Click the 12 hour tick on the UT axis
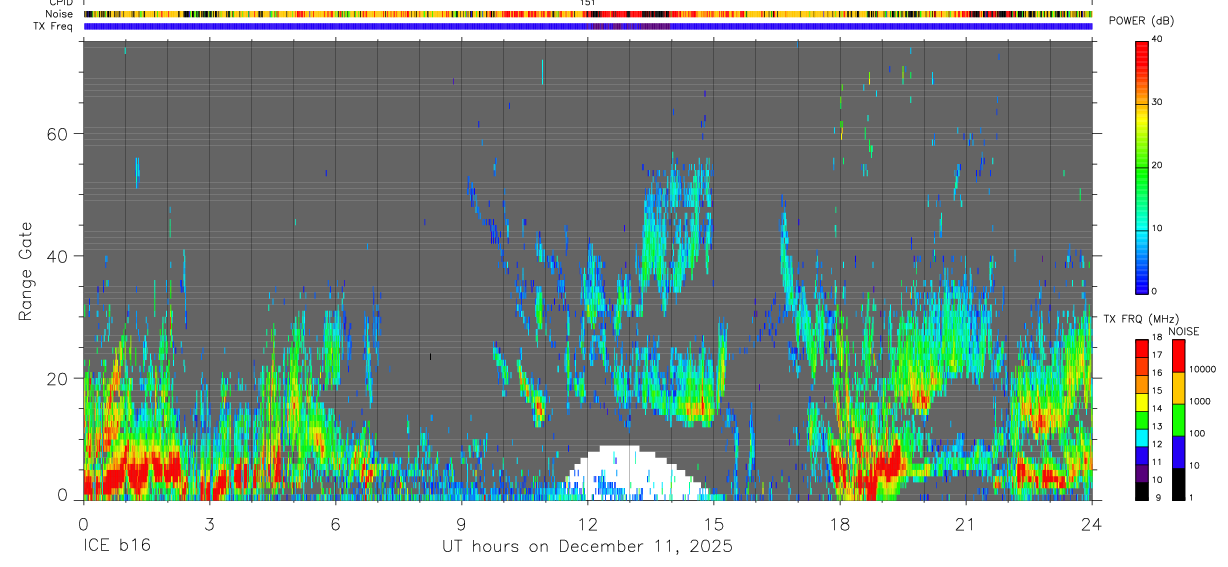 [588, 524]
